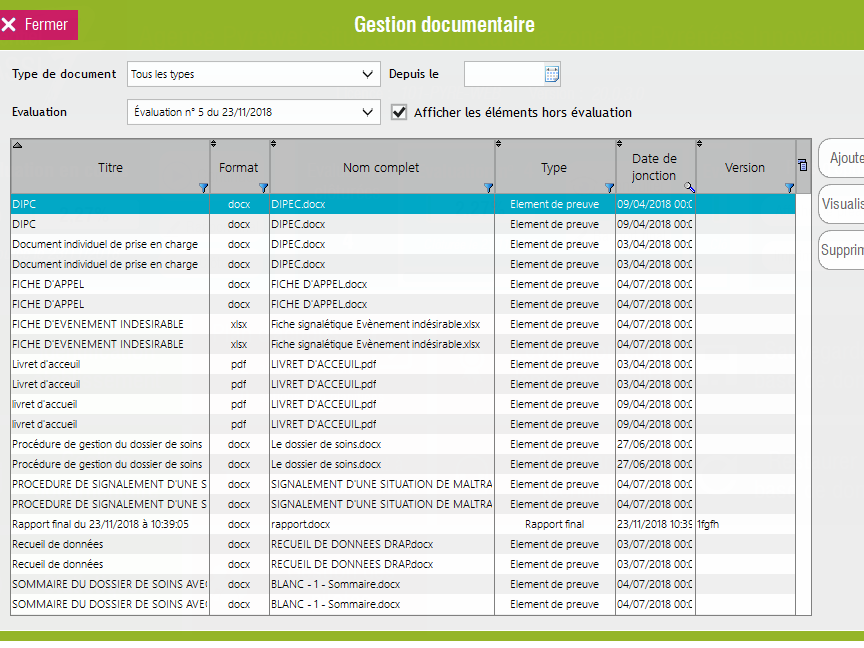Screen dimensions: 864x648
Task: Select first 'Procédure de gestion du dossier de soins'
Action: [x=403, y=444]
